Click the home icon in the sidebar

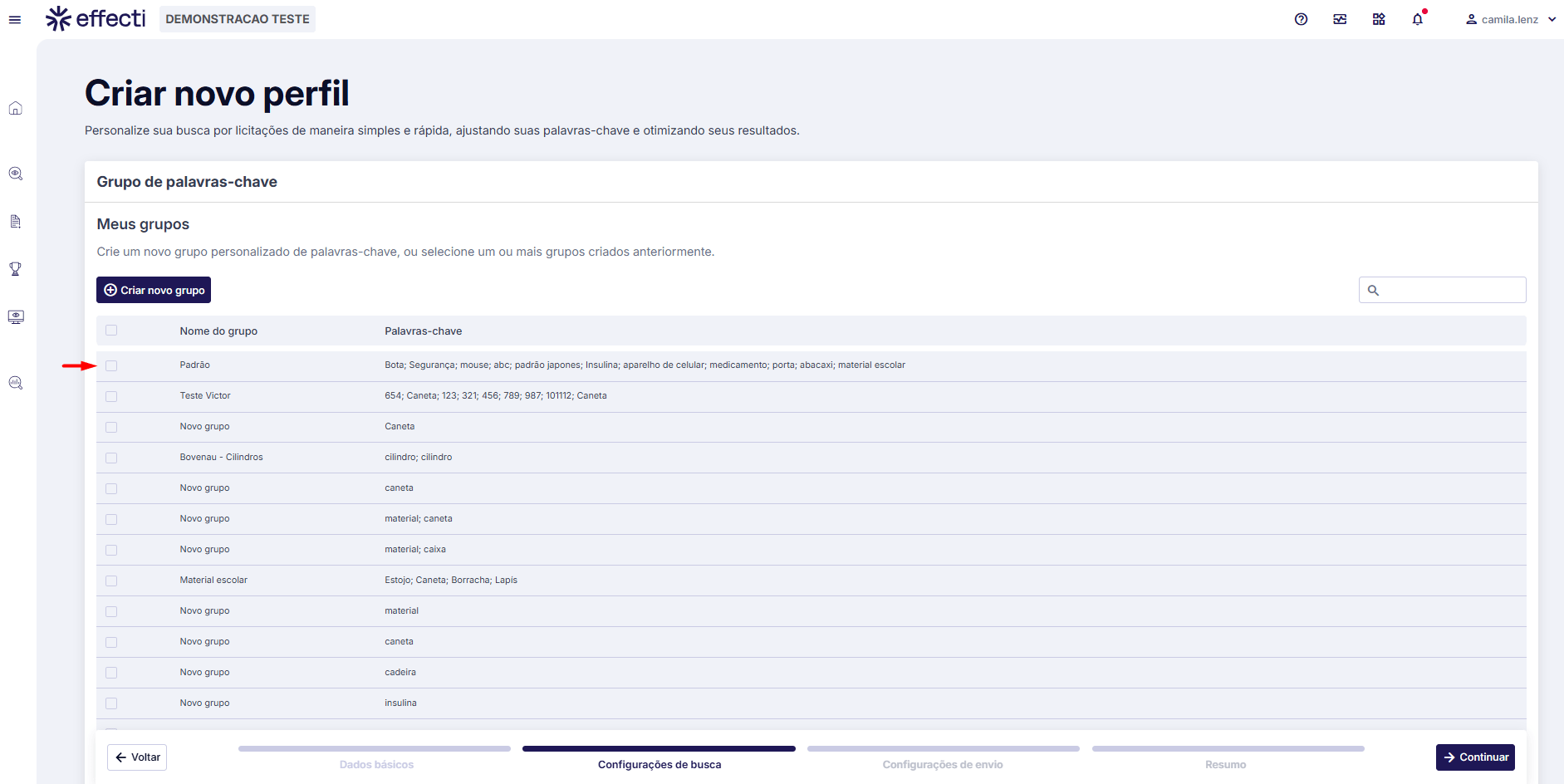(15, 109)
